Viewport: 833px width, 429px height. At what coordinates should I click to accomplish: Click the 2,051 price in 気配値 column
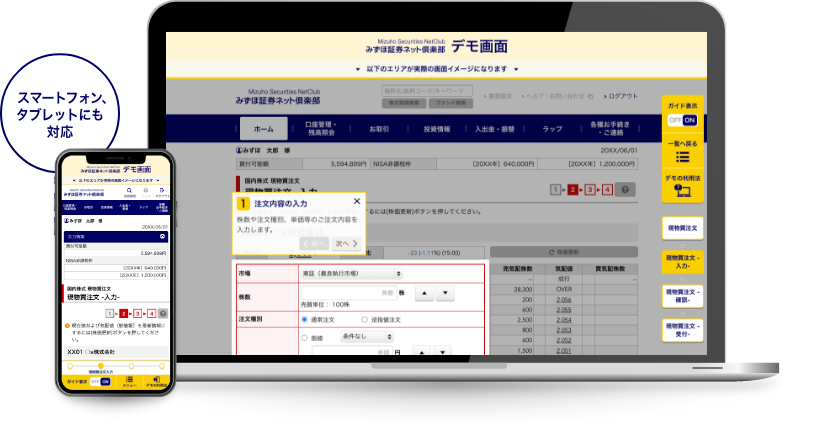point(564,350)
